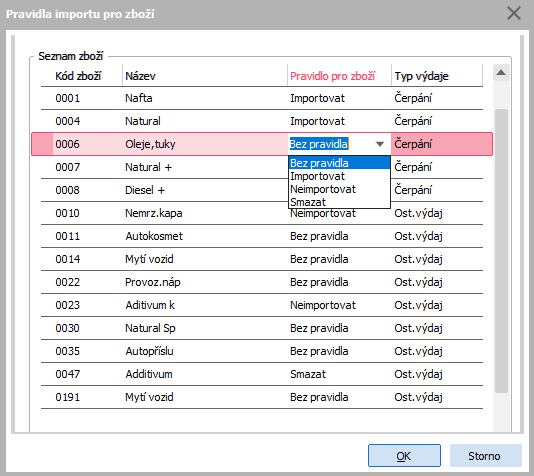Sort by Kód zboží column header
The image size is (534, 476).
[x=78, y=76]
